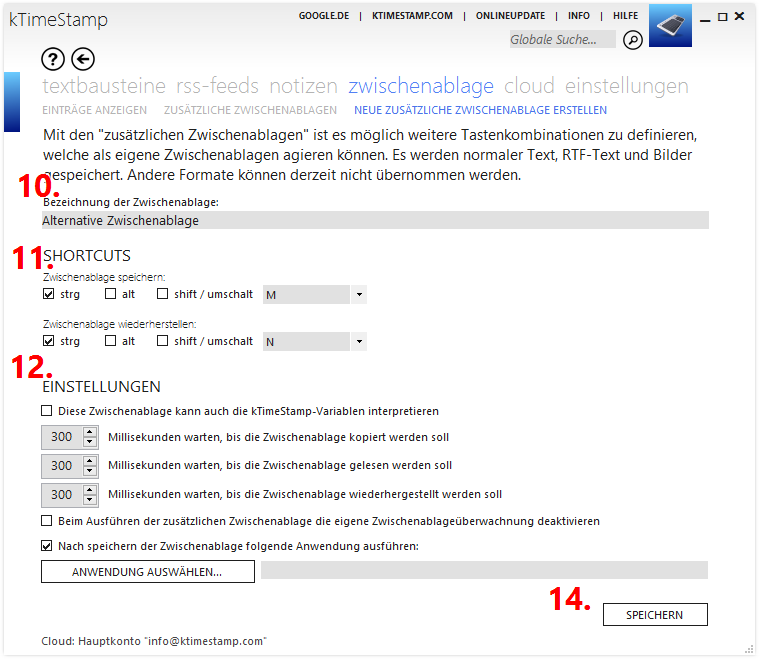Increase milliseconds for wiederhergestellt werden
Screen dimensions: 760x659
[x=90, y=490]
